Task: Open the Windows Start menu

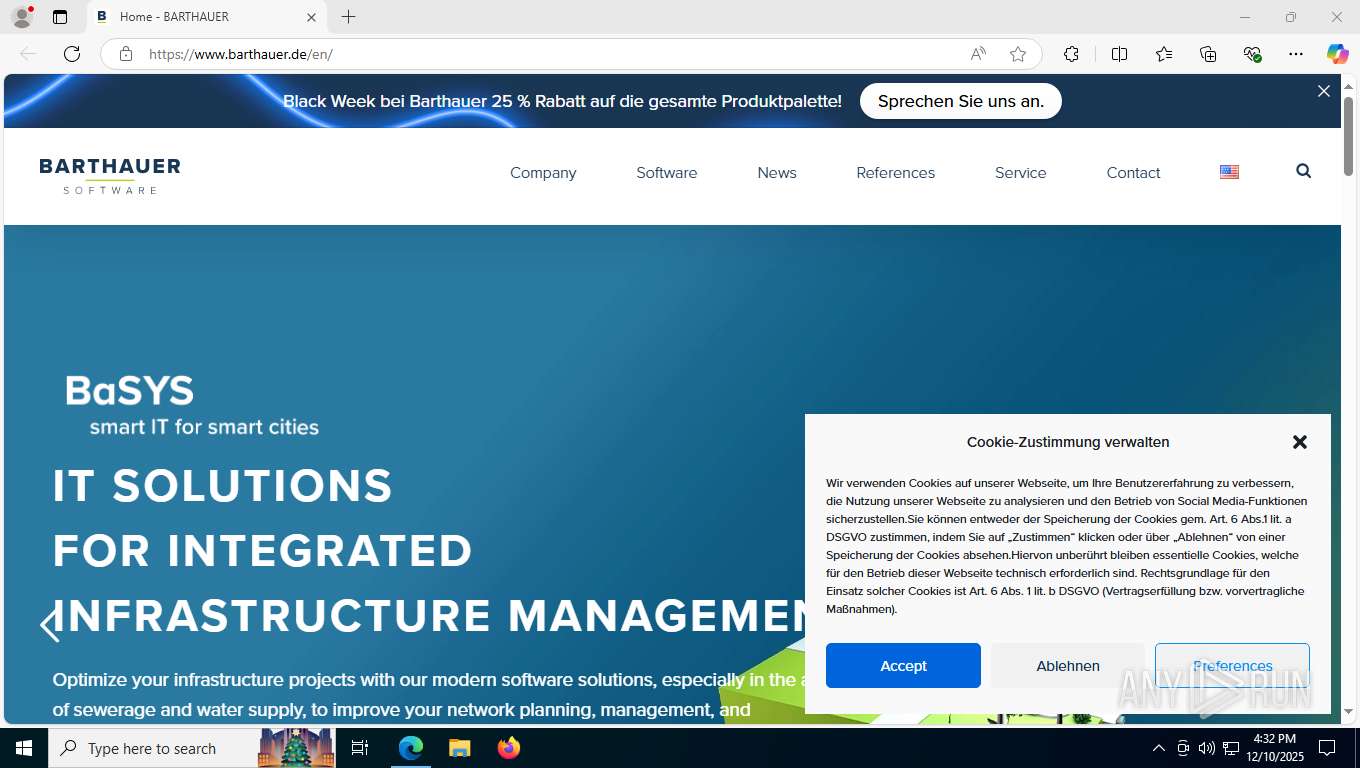Action: 24,748
